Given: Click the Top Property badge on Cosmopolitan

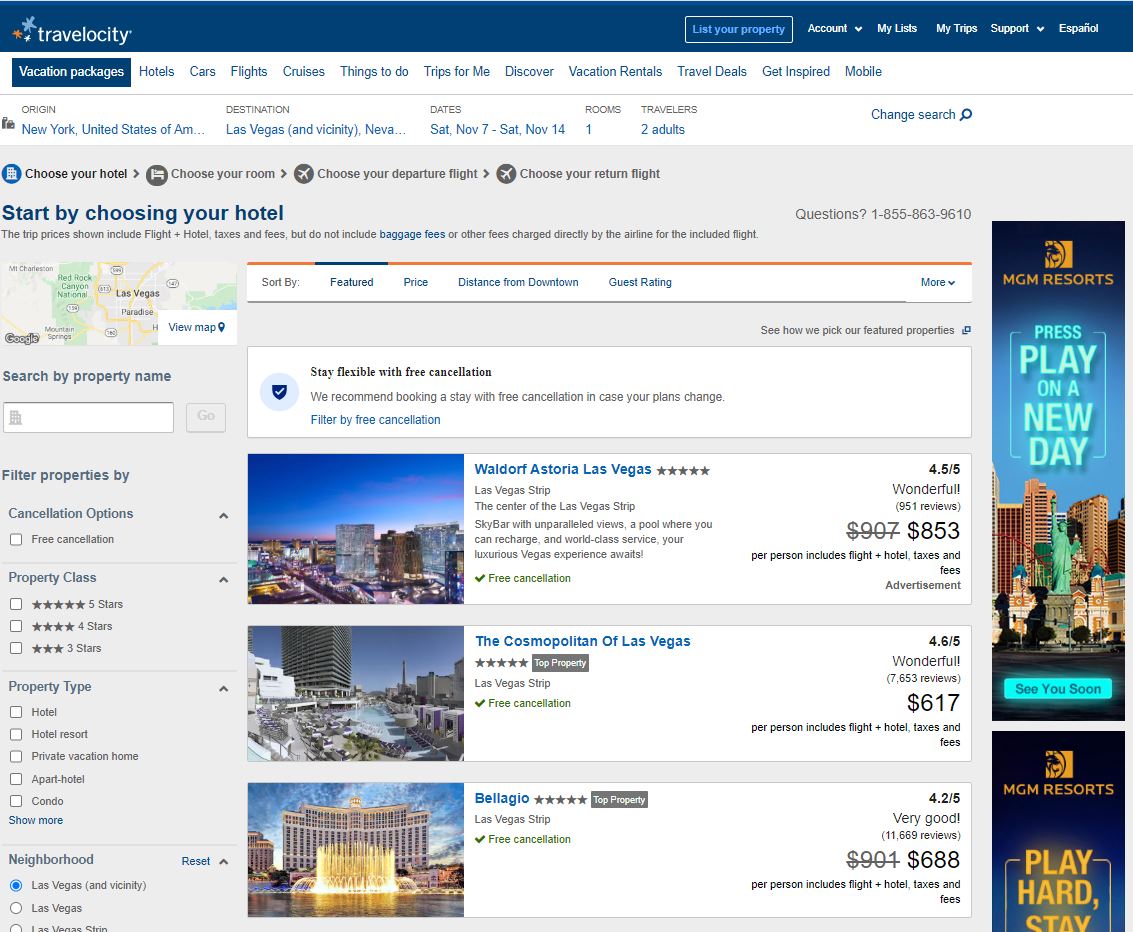Looking at the screenshot, I should coord(560,663).
